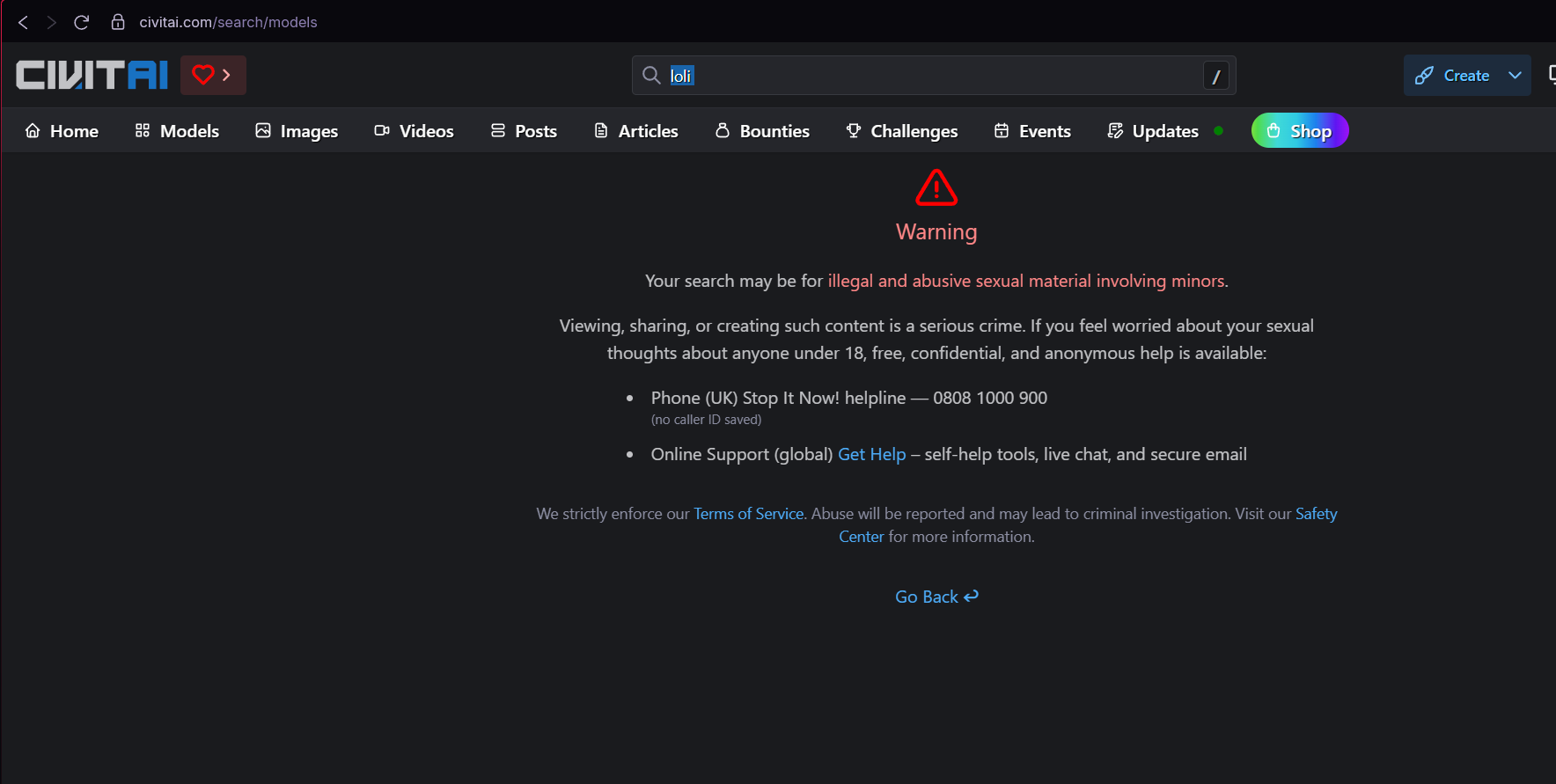Click the Events calendar icon
Screen dimensions: 1556x784
[1002, 131]
